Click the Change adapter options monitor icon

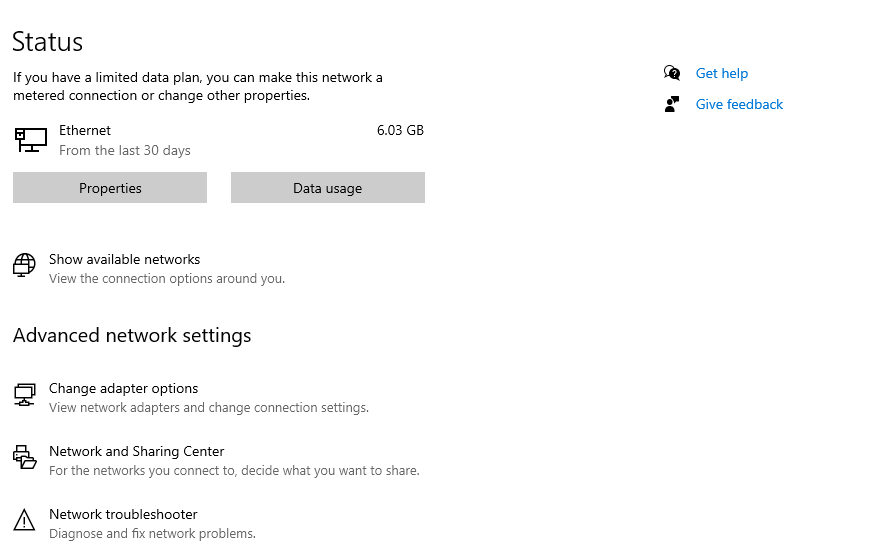click(25, 395)
